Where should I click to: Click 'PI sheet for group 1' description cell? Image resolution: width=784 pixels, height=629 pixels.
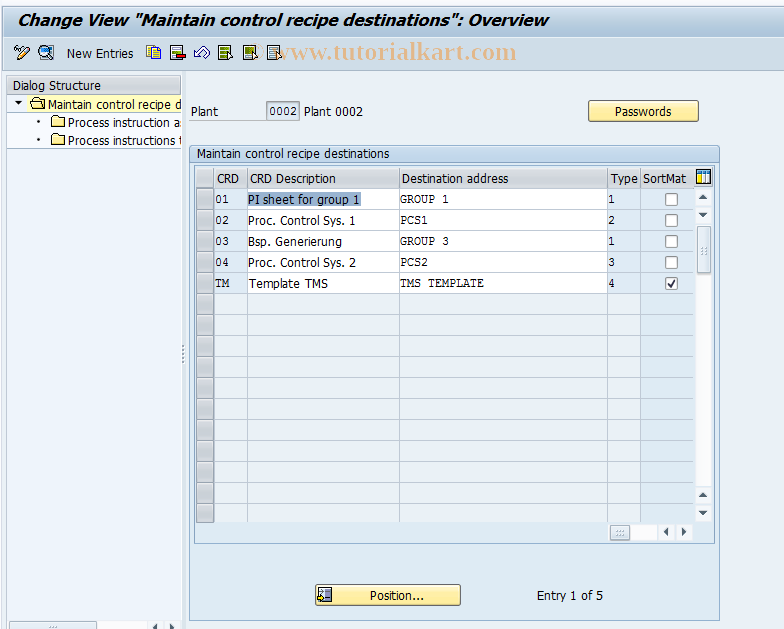323,200
